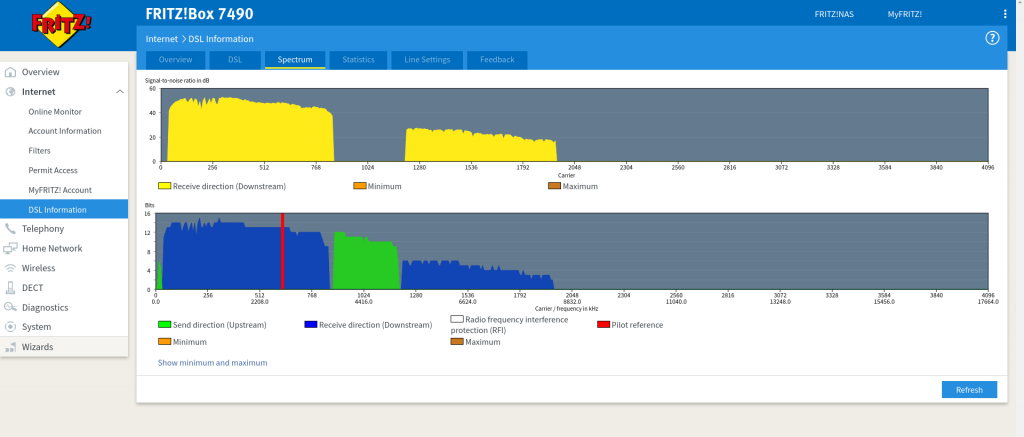Screen dimensions: 1024x437
Task: Open FRITZ!NAS link in header
Action: point(834,14)
